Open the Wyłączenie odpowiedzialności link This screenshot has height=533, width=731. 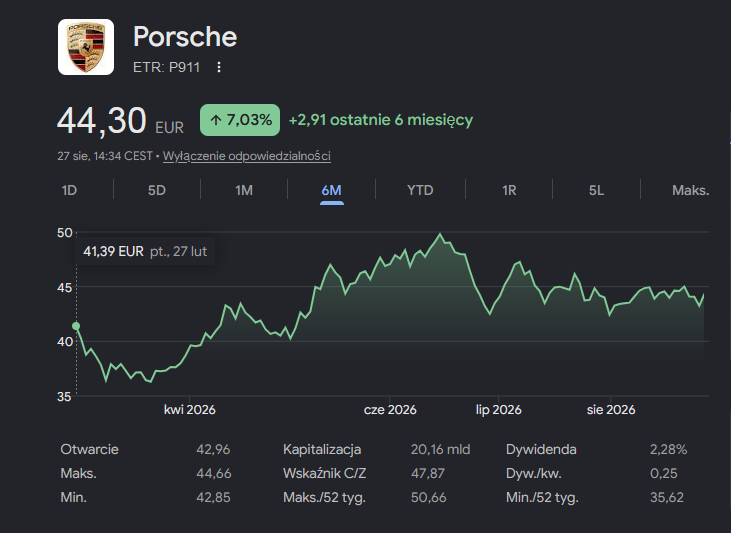[247, 156]
